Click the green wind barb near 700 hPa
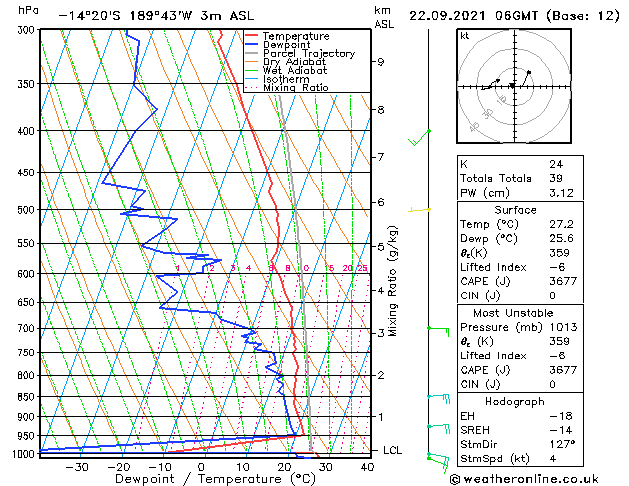The width and height of the screenshot is (629, 486). click(436, 328)
